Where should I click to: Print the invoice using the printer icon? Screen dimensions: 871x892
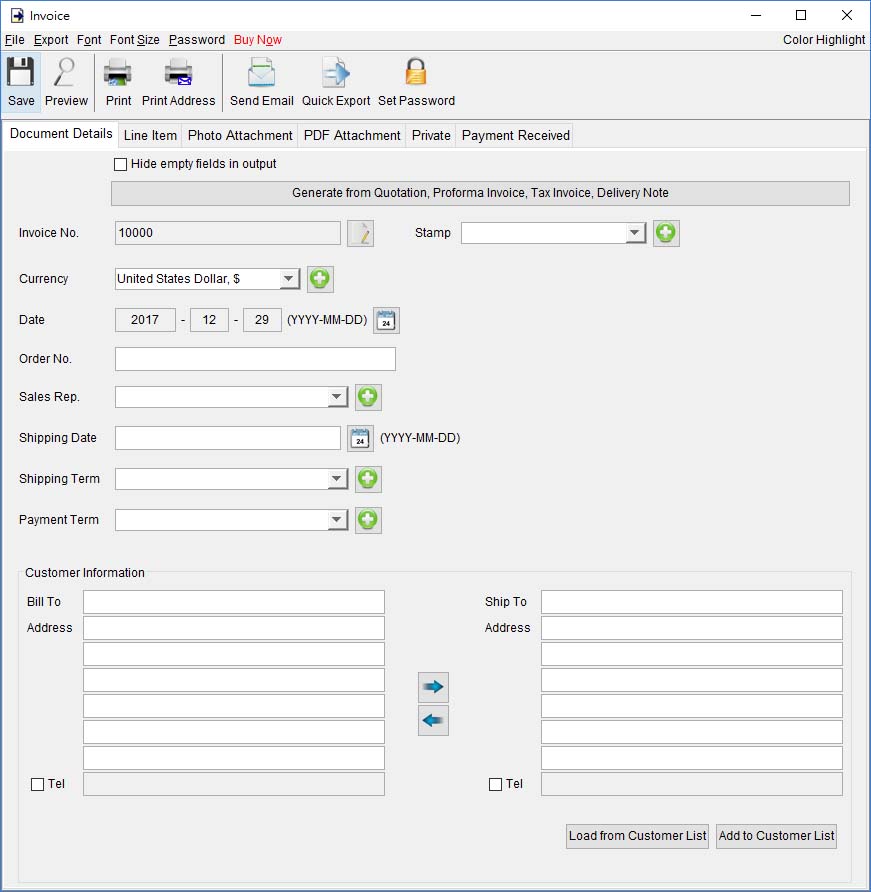click(118, 82)
